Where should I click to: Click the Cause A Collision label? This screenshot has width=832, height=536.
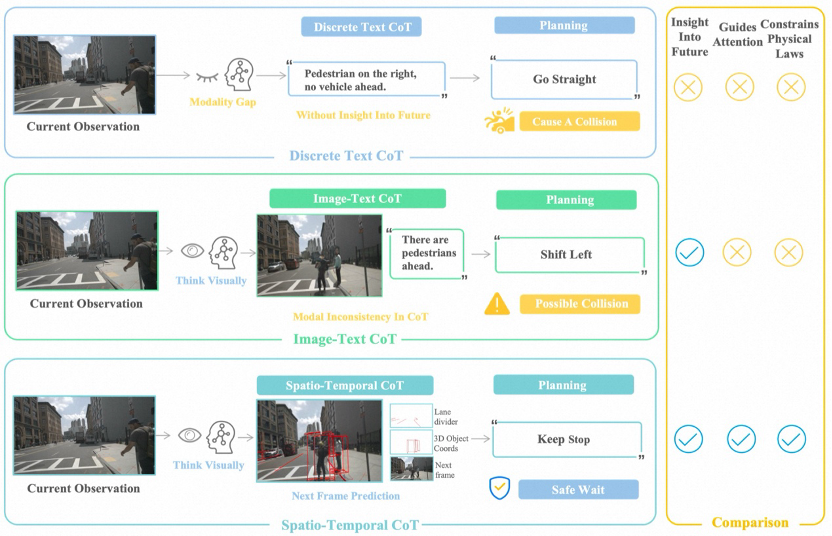click(x=579, y=121)
